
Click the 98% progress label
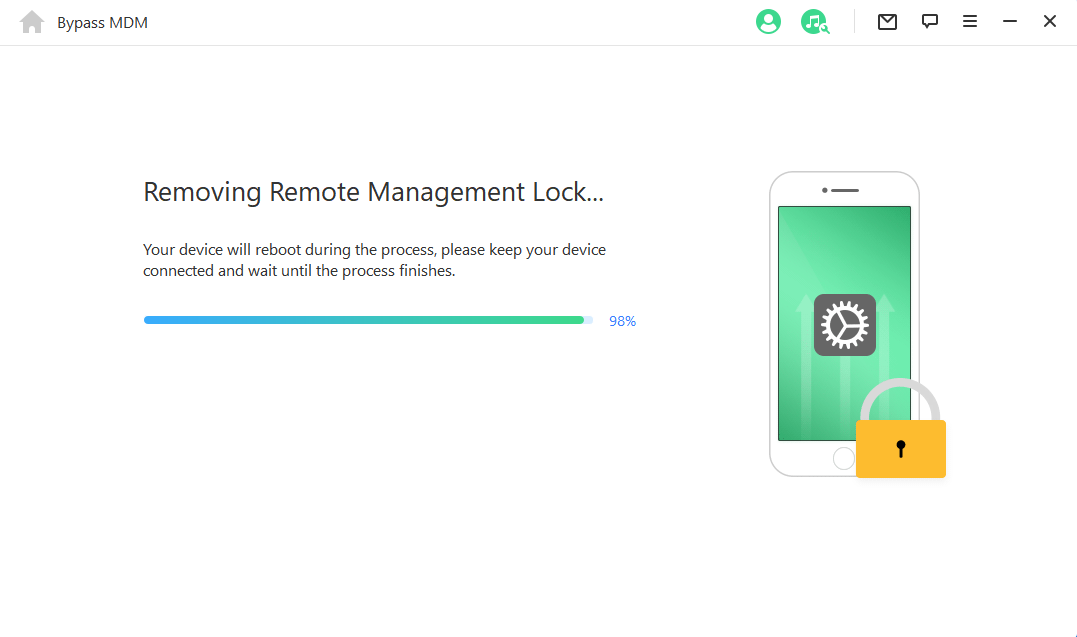coord(622,321)
